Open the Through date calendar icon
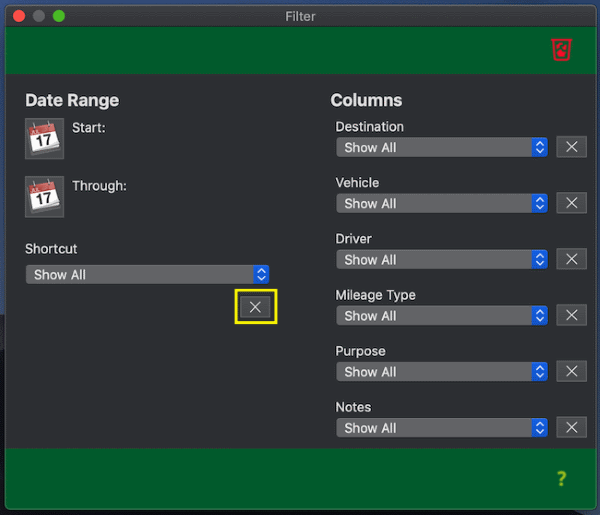Screen dimensions: 600x515 (x=44, y=197)
